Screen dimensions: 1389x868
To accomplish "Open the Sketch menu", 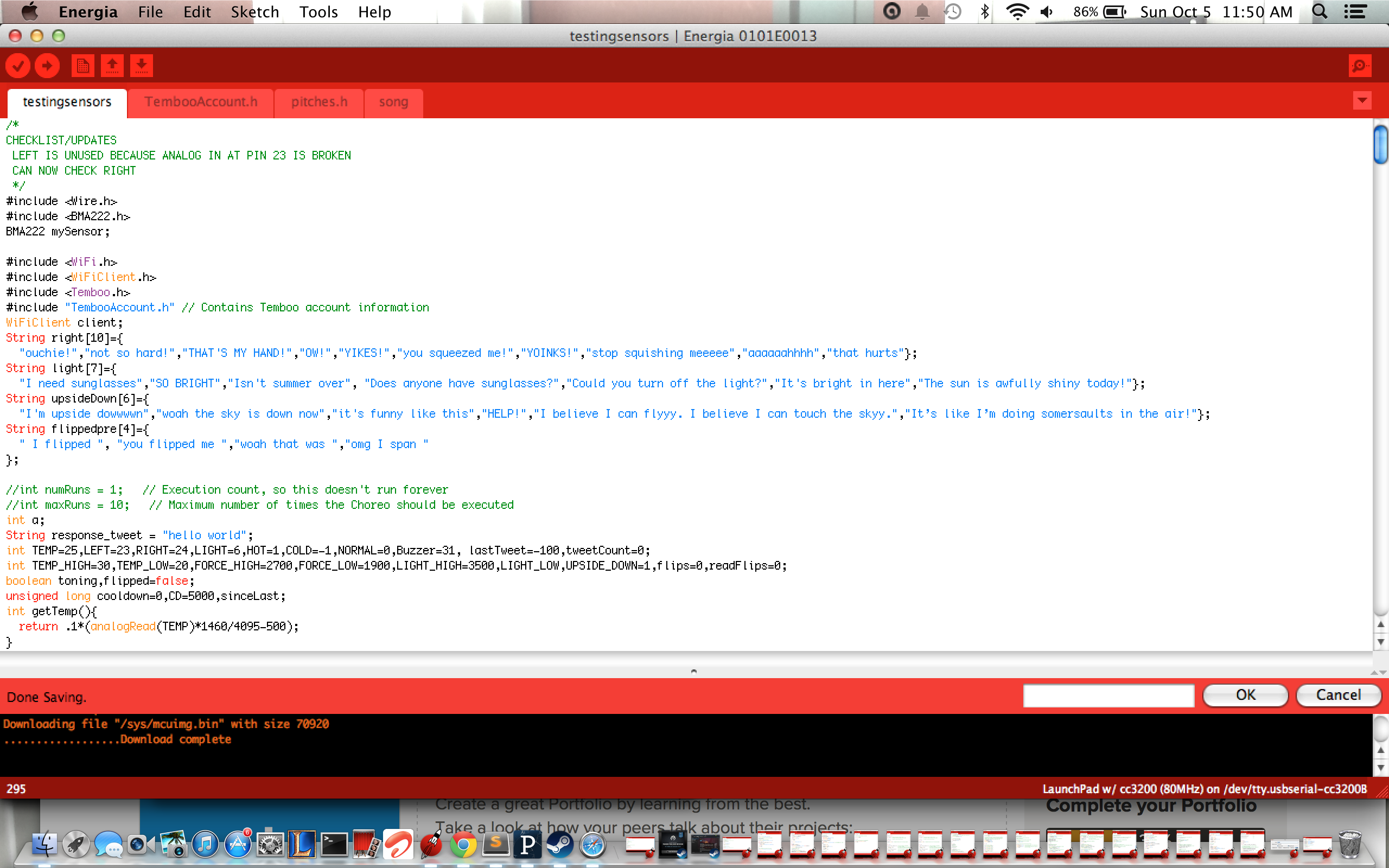I will (x=254, y=11).
